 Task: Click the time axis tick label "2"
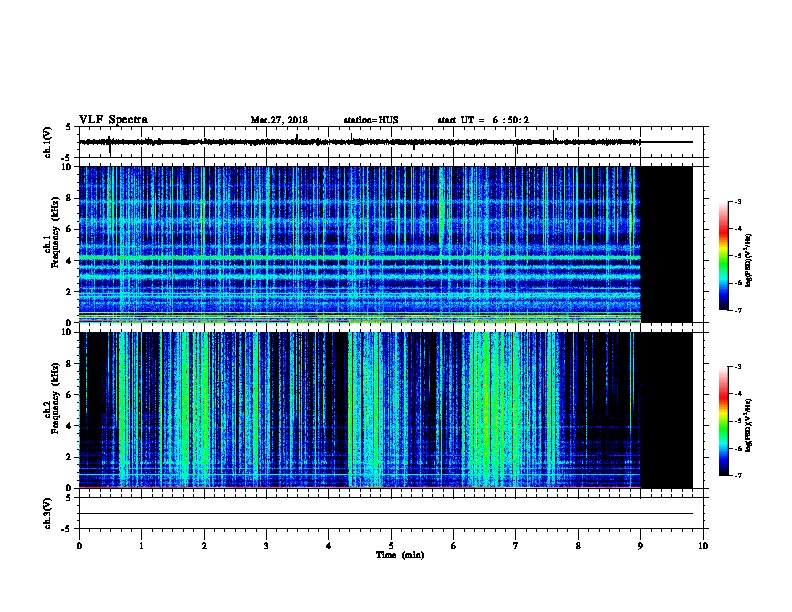click(x=204, y=546)
